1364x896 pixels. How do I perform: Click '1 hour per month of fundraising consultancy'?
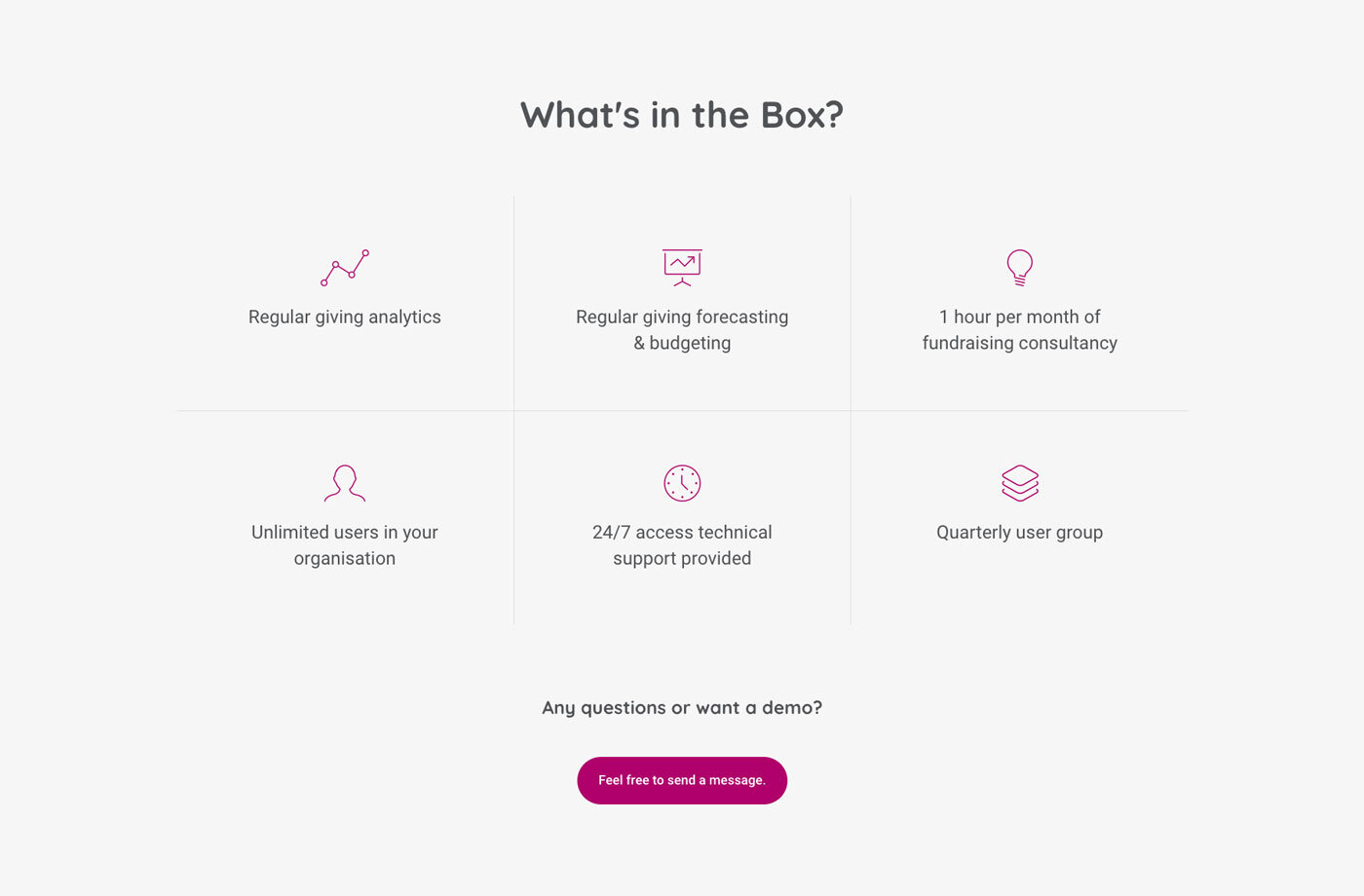[x=1020, y=330]
